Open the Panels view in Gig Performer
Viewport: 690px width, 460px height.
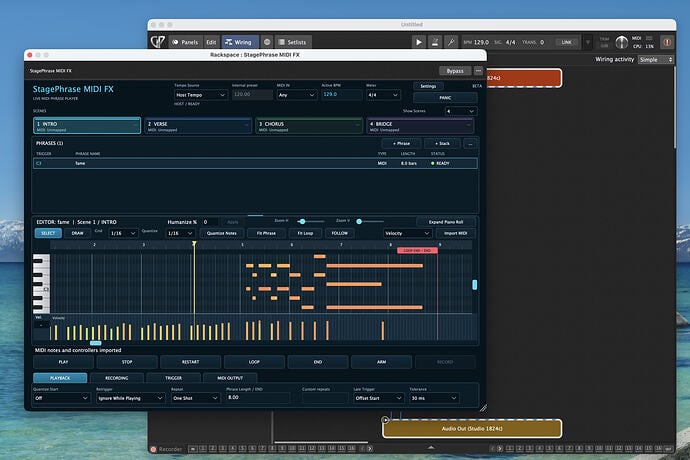pyautogui.click(x=186, y=42)
